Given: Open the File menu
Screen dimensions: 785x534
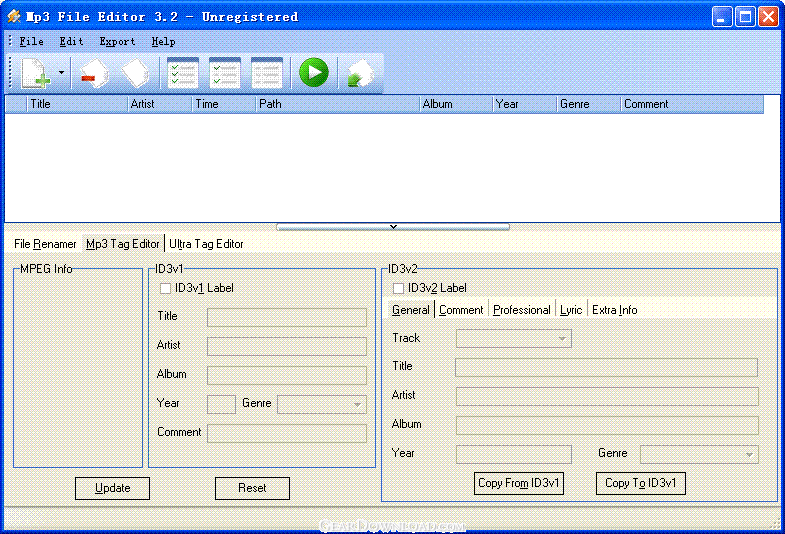Looking at the screenshot, I should pyautogui.click(x=31, y=42).
